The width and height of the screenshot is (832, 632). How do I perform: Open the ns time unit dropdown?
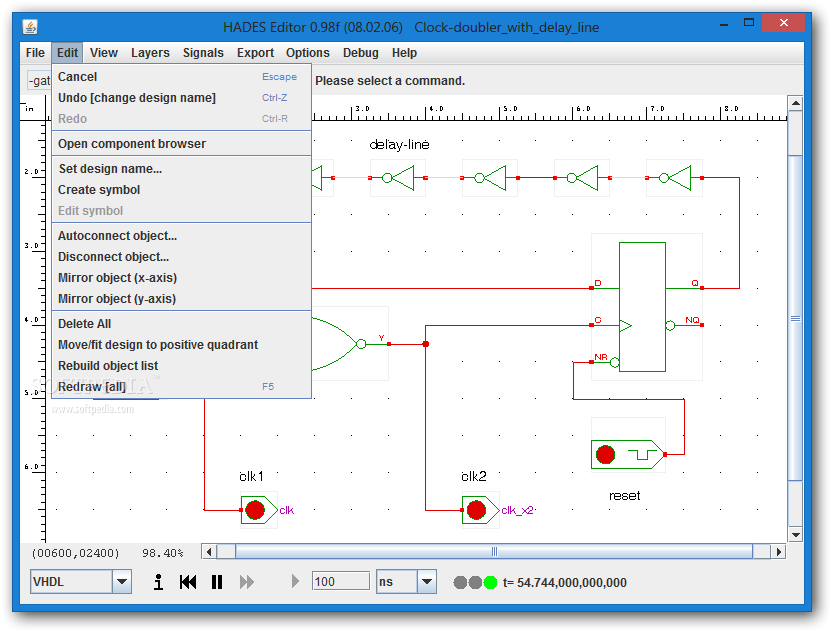tap(427, 582)
